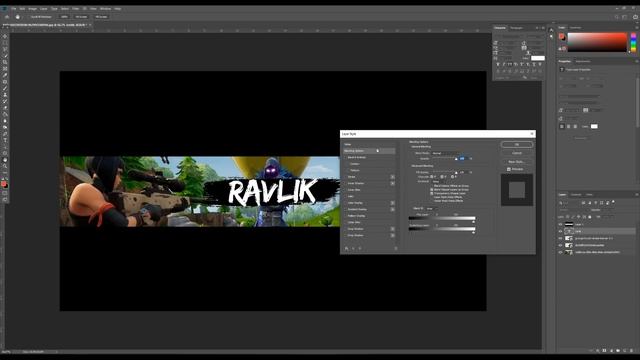Screen dimensions: 640x360
Task: Select the Zoom tool
Action: (x=5, y=167)
